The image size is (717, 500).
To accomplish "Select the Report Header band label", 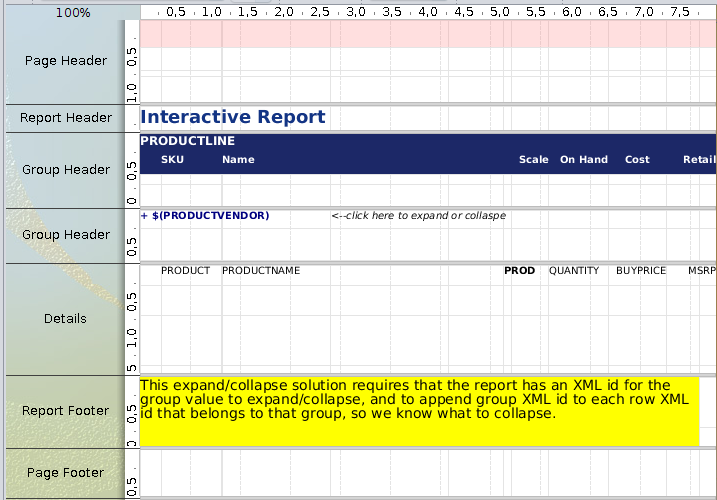I will (x=65, y=118).
